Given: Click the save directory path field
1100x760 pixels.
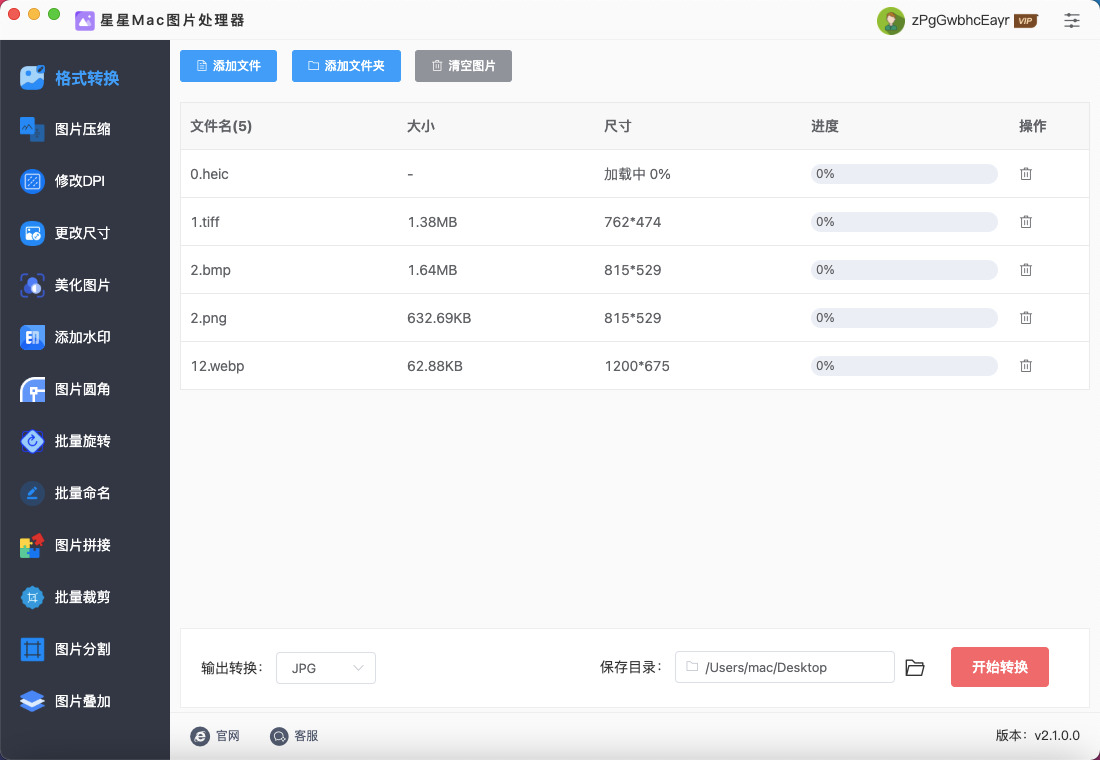Looking at the screenshot, I should 785,668.
